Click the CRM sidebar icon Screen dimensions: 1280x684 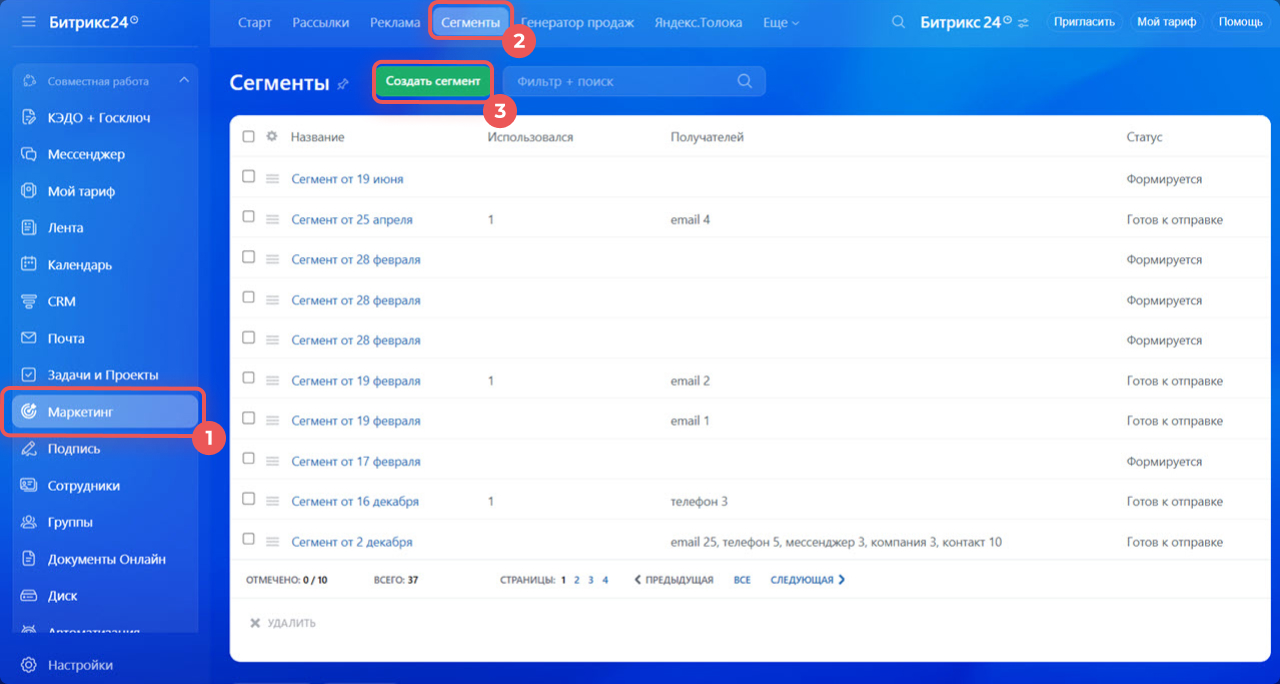point(29,301)
